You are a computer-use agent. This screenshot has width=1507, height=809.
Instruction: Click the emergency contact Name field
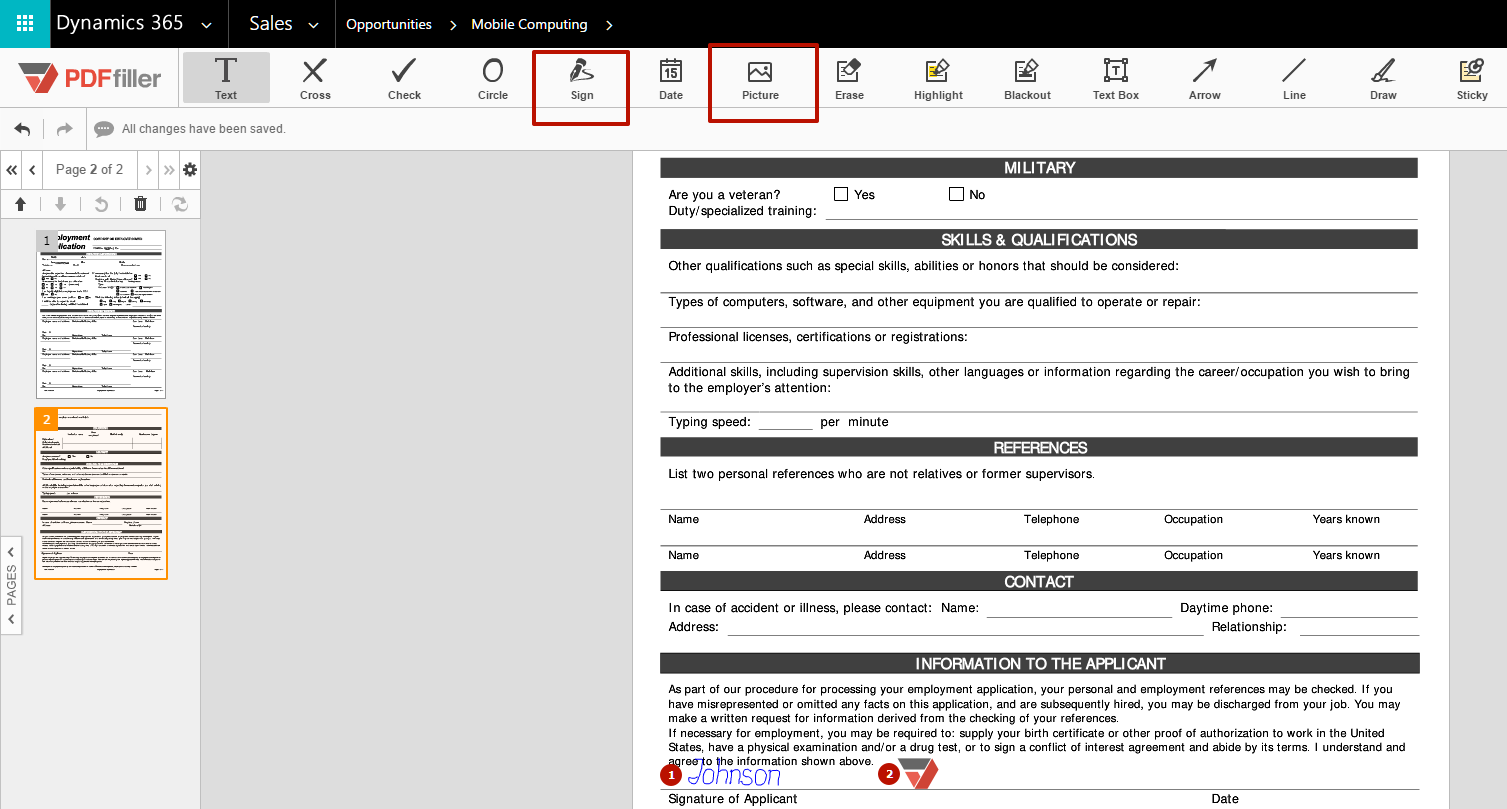(x=1079, y=608)
